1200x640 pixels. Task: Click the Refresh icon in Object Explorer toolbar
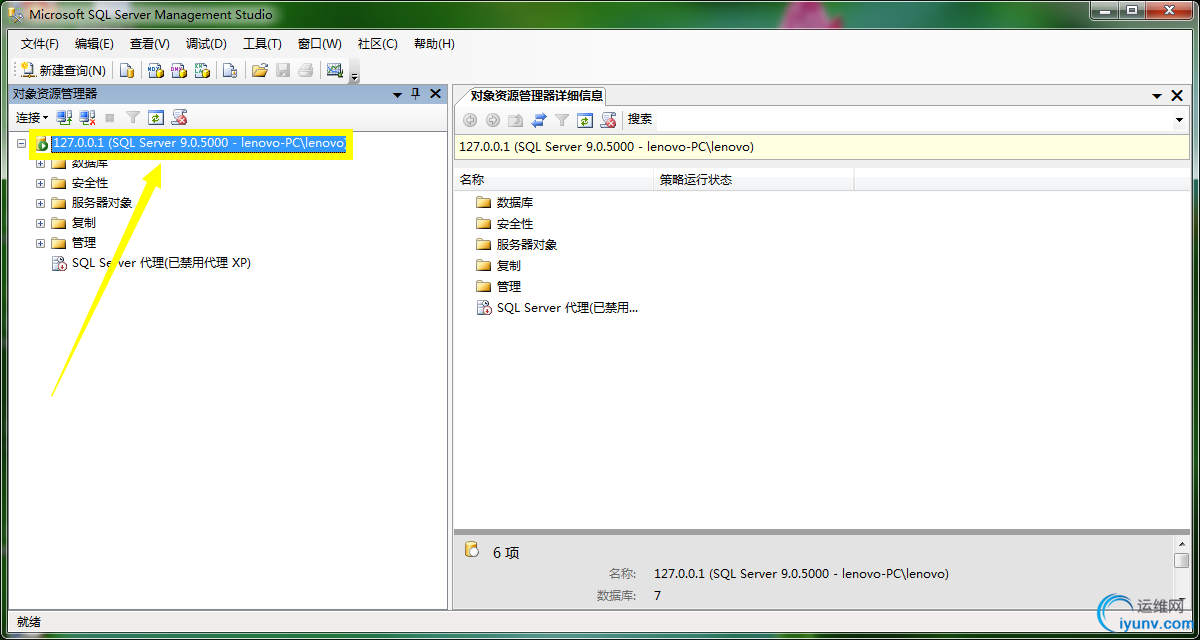tap(155, 118)
